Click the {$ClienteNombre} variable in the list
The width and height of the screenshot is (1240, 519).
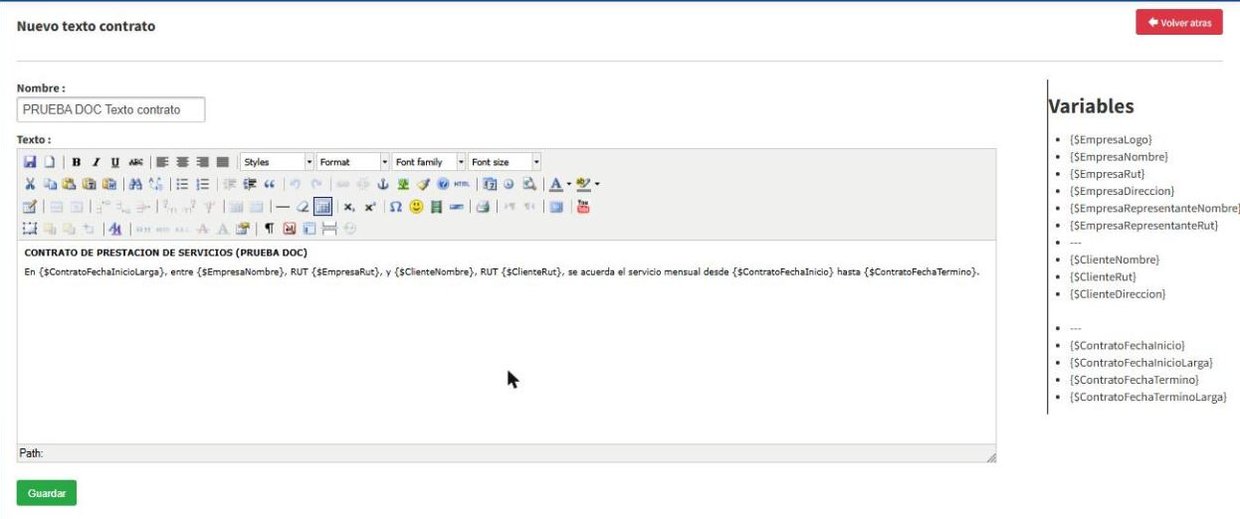[x=1114, y=260]
